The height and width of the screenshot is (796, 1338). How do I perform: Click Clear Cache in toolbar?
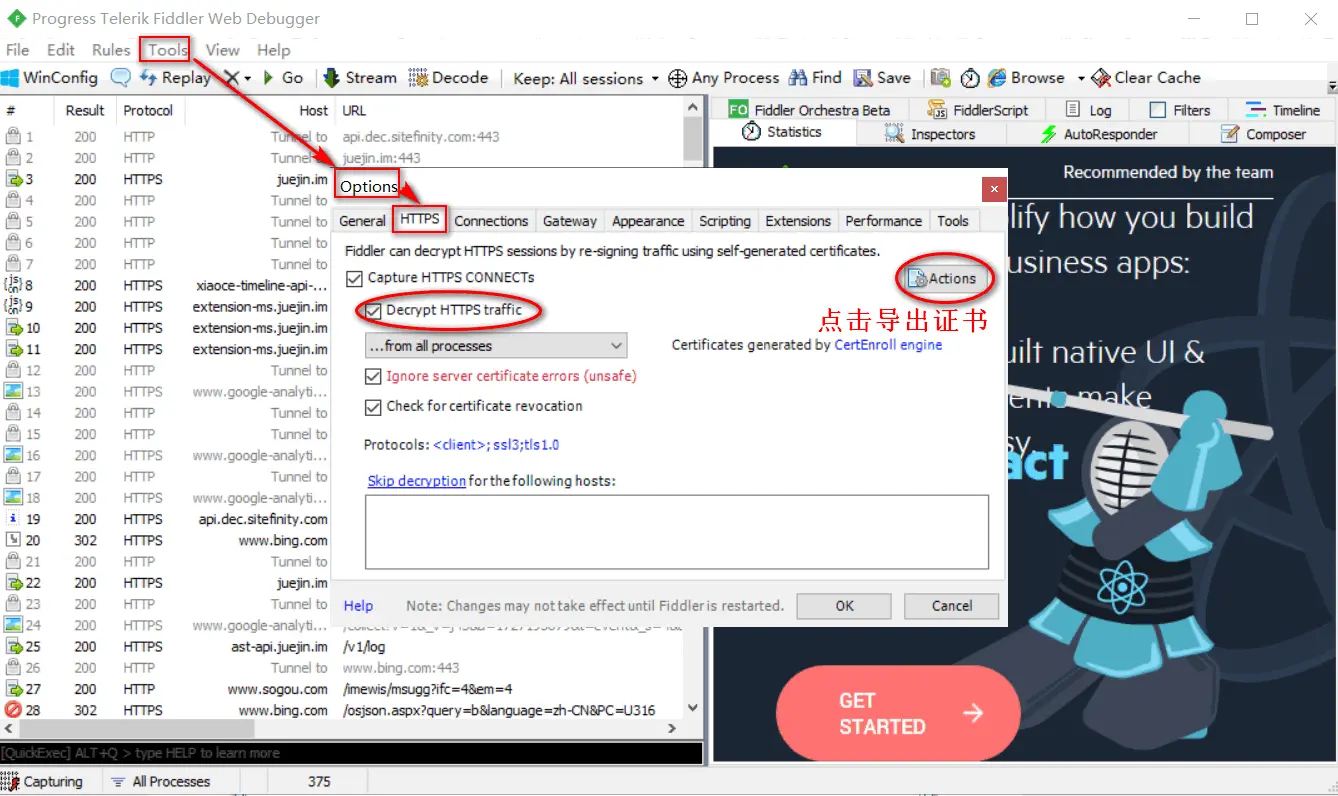pyautogui.click(x=1146, y=78)
